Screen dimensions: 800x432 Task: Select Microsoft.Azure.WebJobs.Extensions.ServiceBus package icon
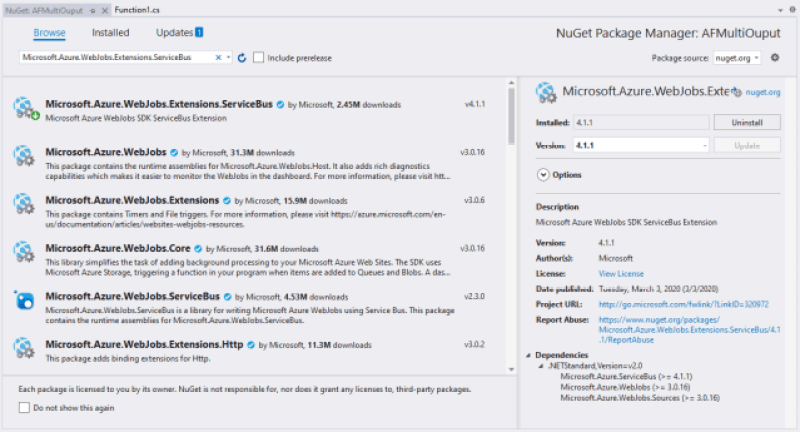(24, 108)
